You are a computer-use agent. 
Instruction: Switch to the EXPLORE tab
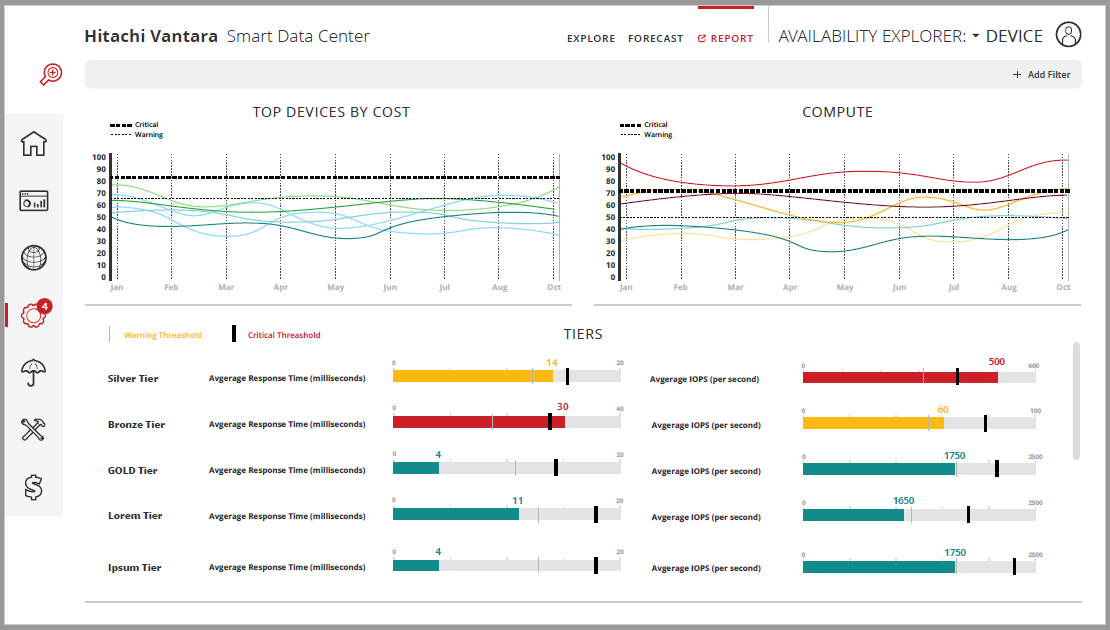pos(591,38)
